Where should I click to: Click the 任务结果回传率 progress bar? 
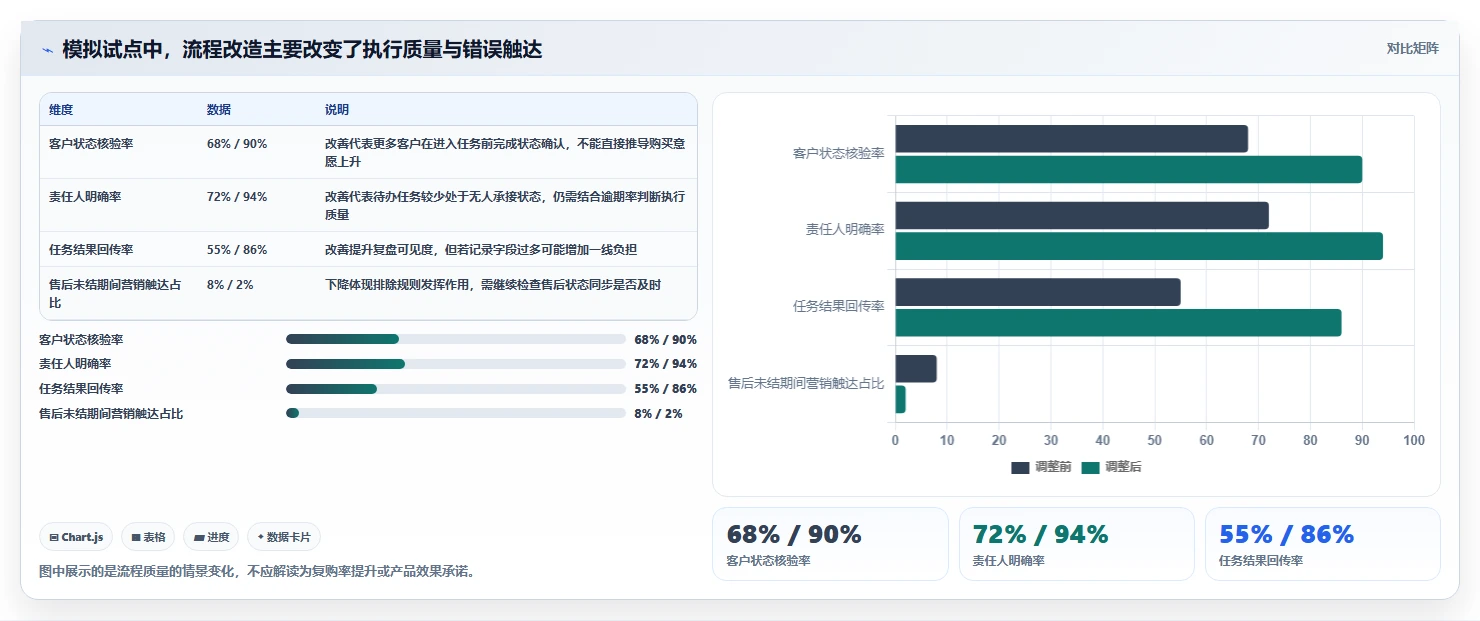coord(455,389)
